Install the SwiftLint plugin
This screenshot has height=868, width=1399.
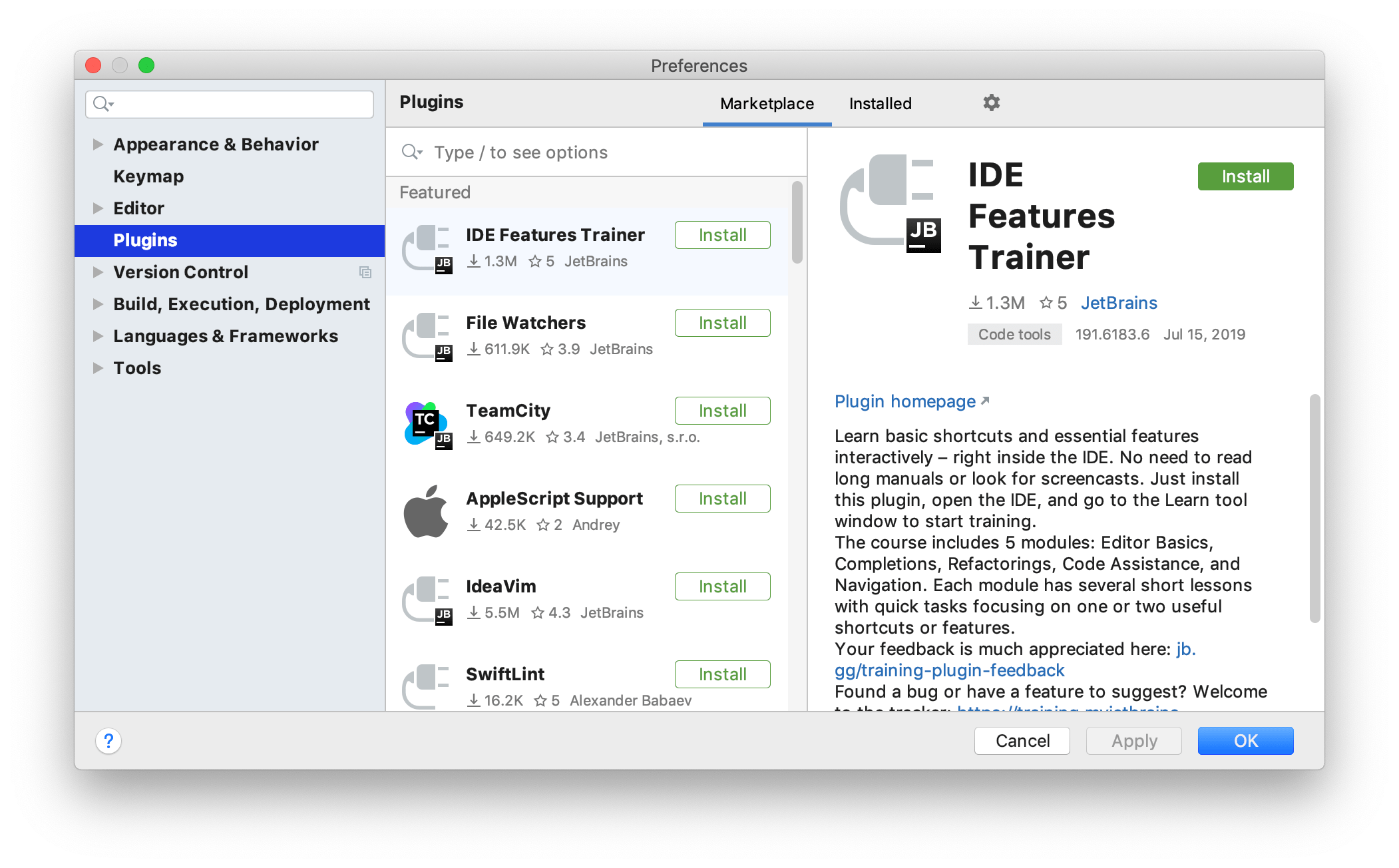click(722, 674)
